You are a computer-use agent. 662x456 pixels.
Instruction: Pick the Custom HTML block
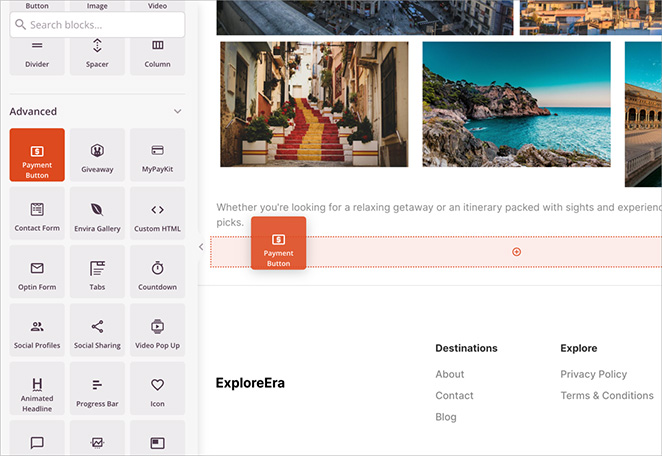(x=157, y=214)
